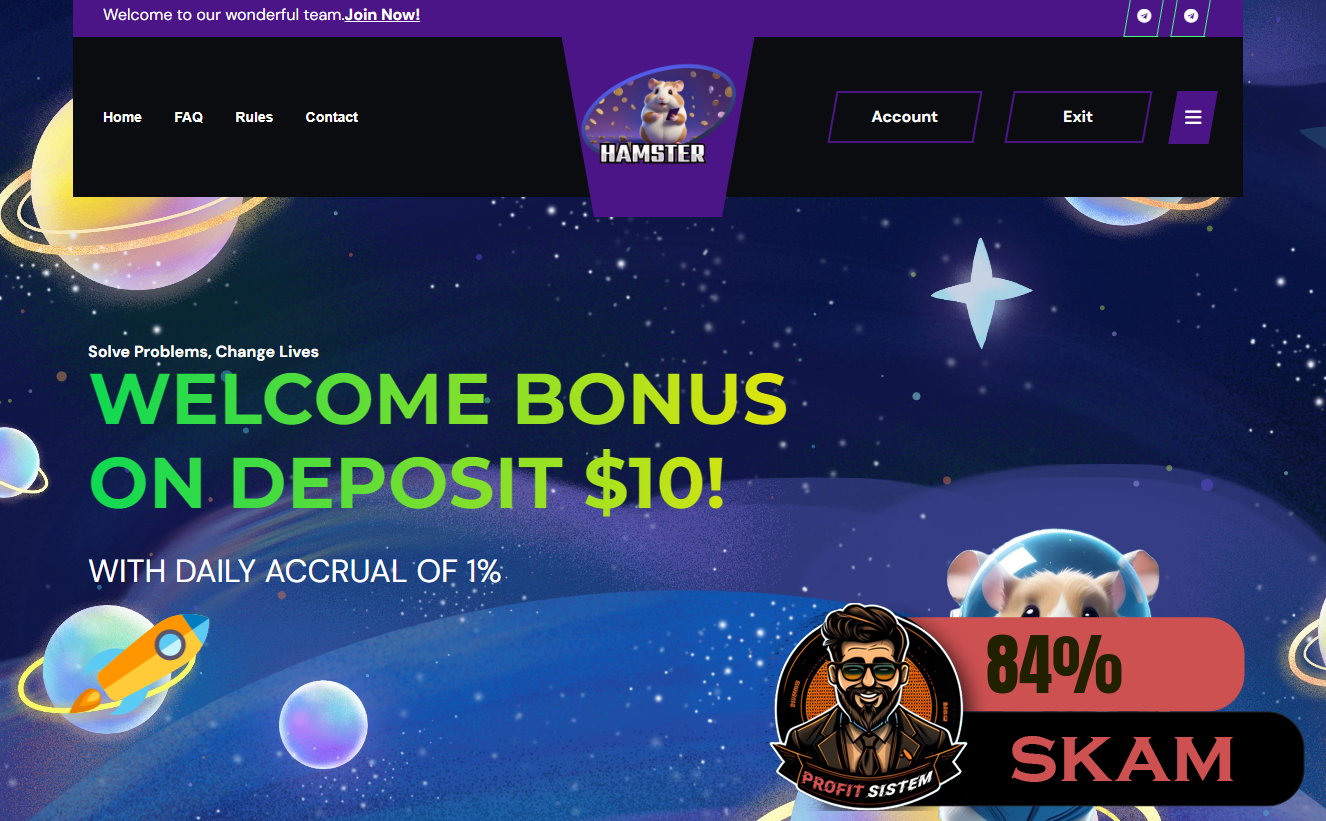Open the hamburger menu icon
Screen dimensions: 1326x821
tap(1193, 117)
